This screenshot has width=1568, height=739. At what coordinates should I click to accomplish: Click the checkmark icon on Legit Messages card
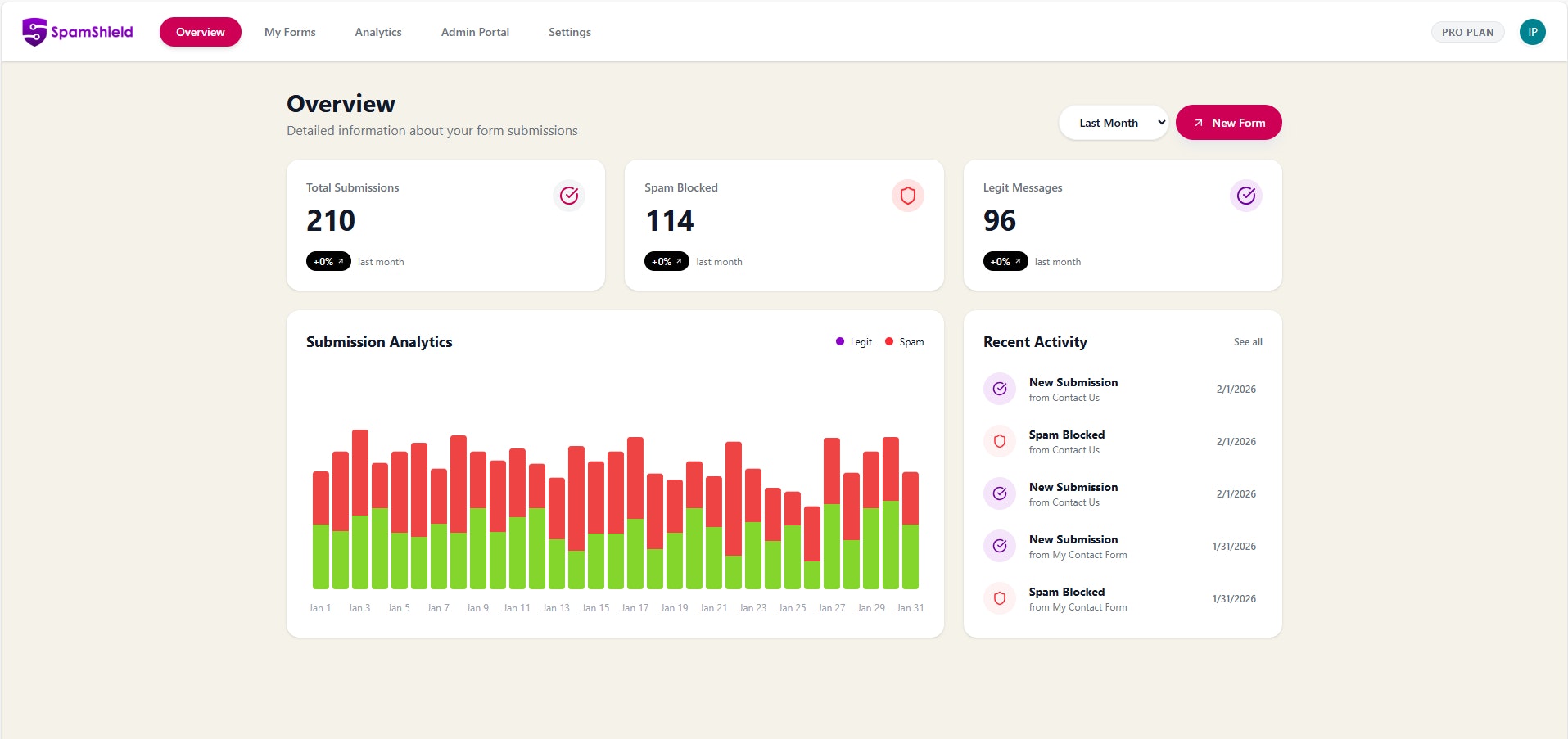1245,196
